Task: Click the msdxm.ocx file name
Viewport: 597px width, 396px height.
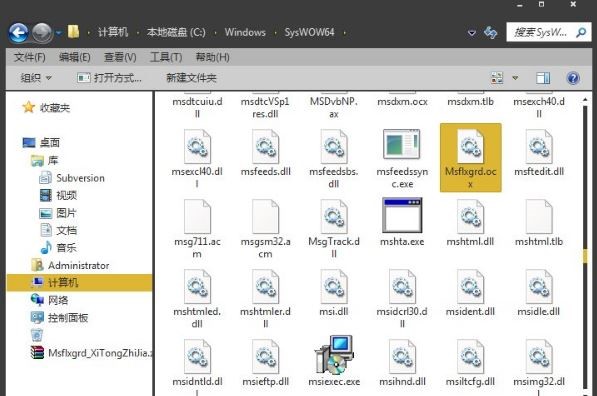Action: pyautogui.click(x=402, y=102)
